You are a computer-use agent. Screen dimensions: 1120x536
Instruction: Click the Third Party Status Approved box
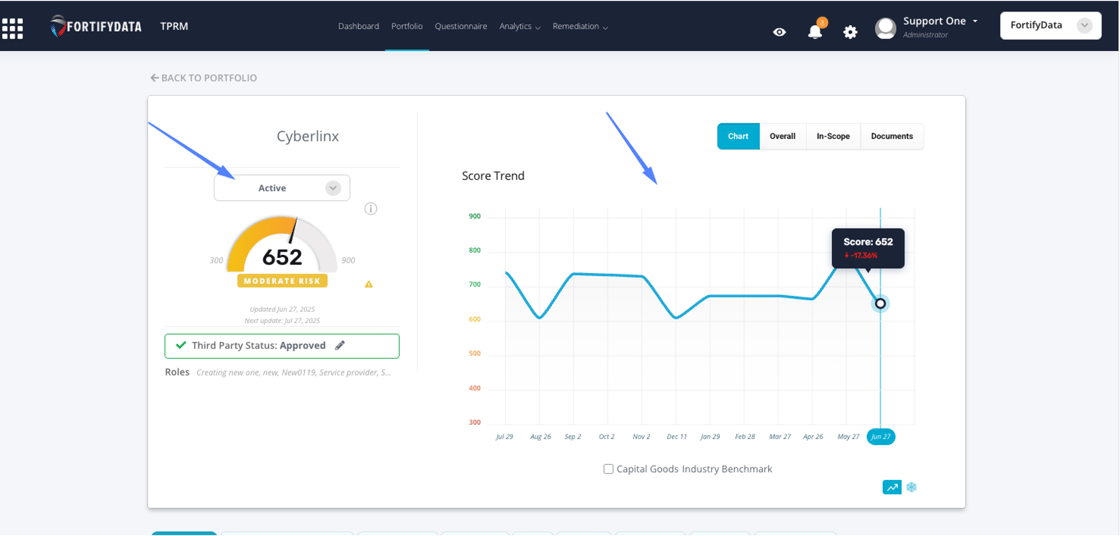pyautogui.click(x=282, y=346)
